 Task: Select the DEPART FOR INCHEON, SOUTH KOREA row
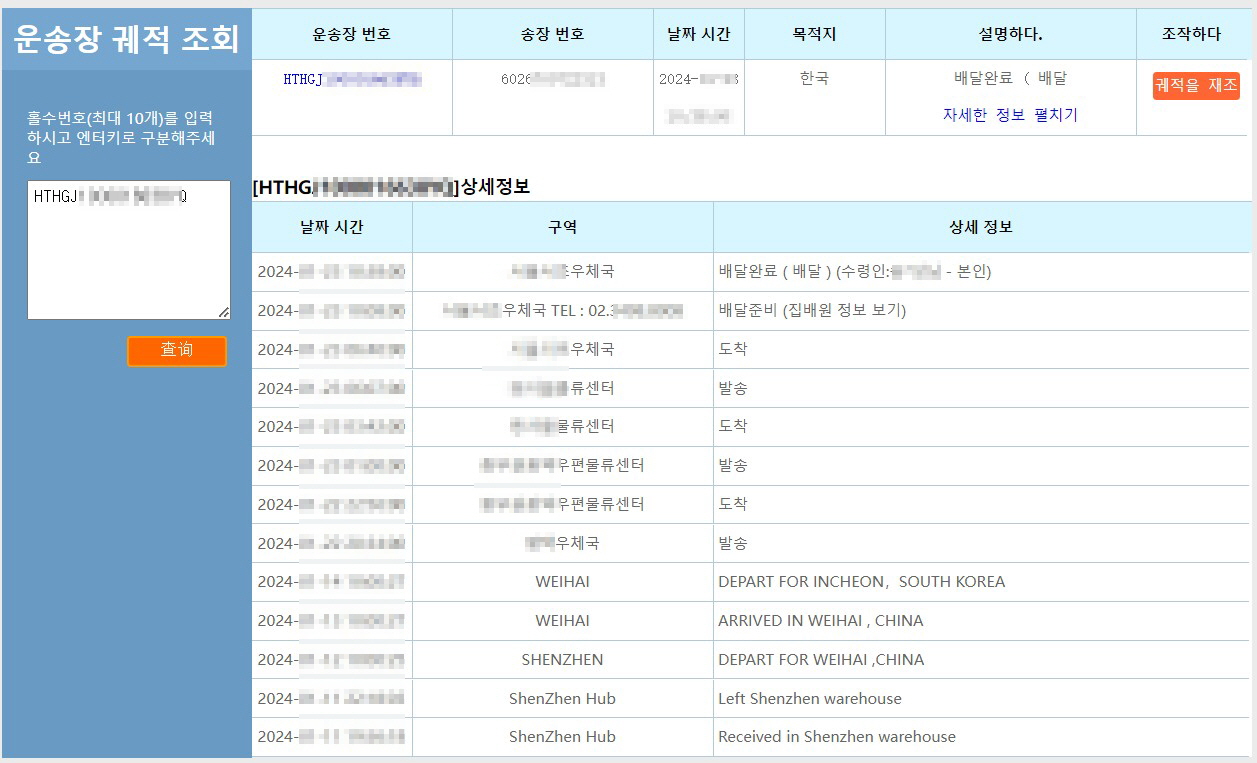(x=751, y=582)
